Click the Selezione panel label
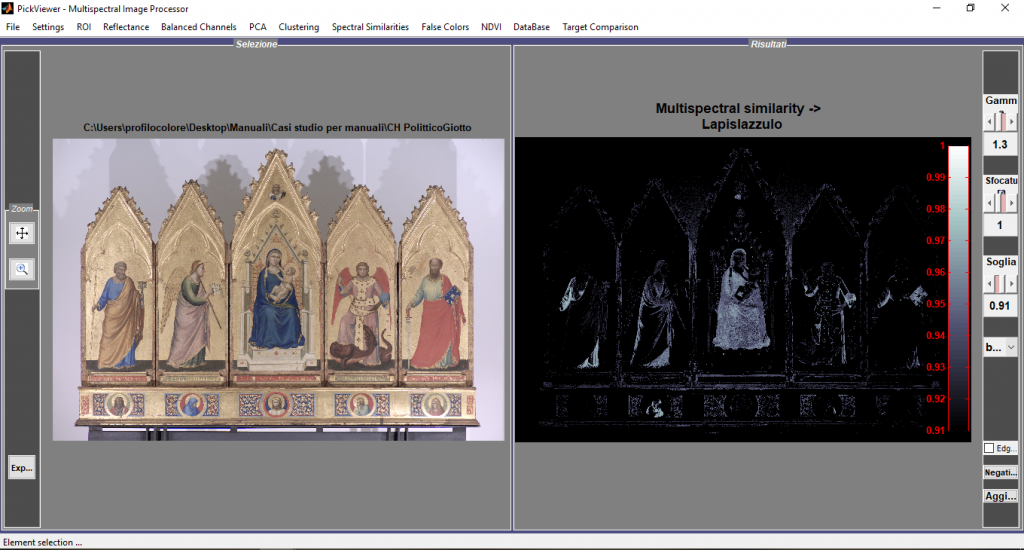The width and height of the screenshot is (1024, 550). (x=257, y=44)
